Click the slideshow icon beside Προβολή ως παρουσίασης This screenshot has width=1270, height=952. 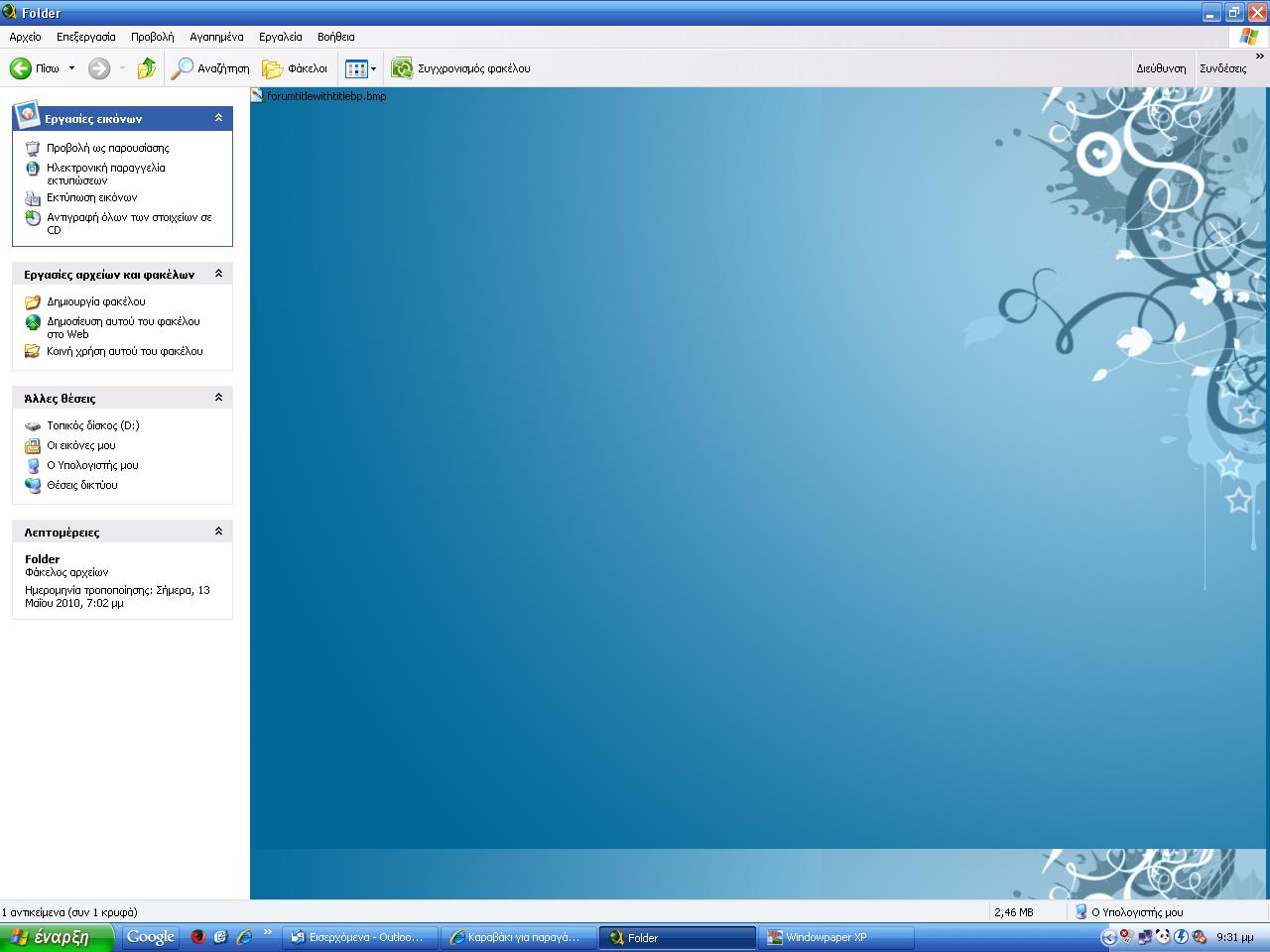tap(33, 148)
